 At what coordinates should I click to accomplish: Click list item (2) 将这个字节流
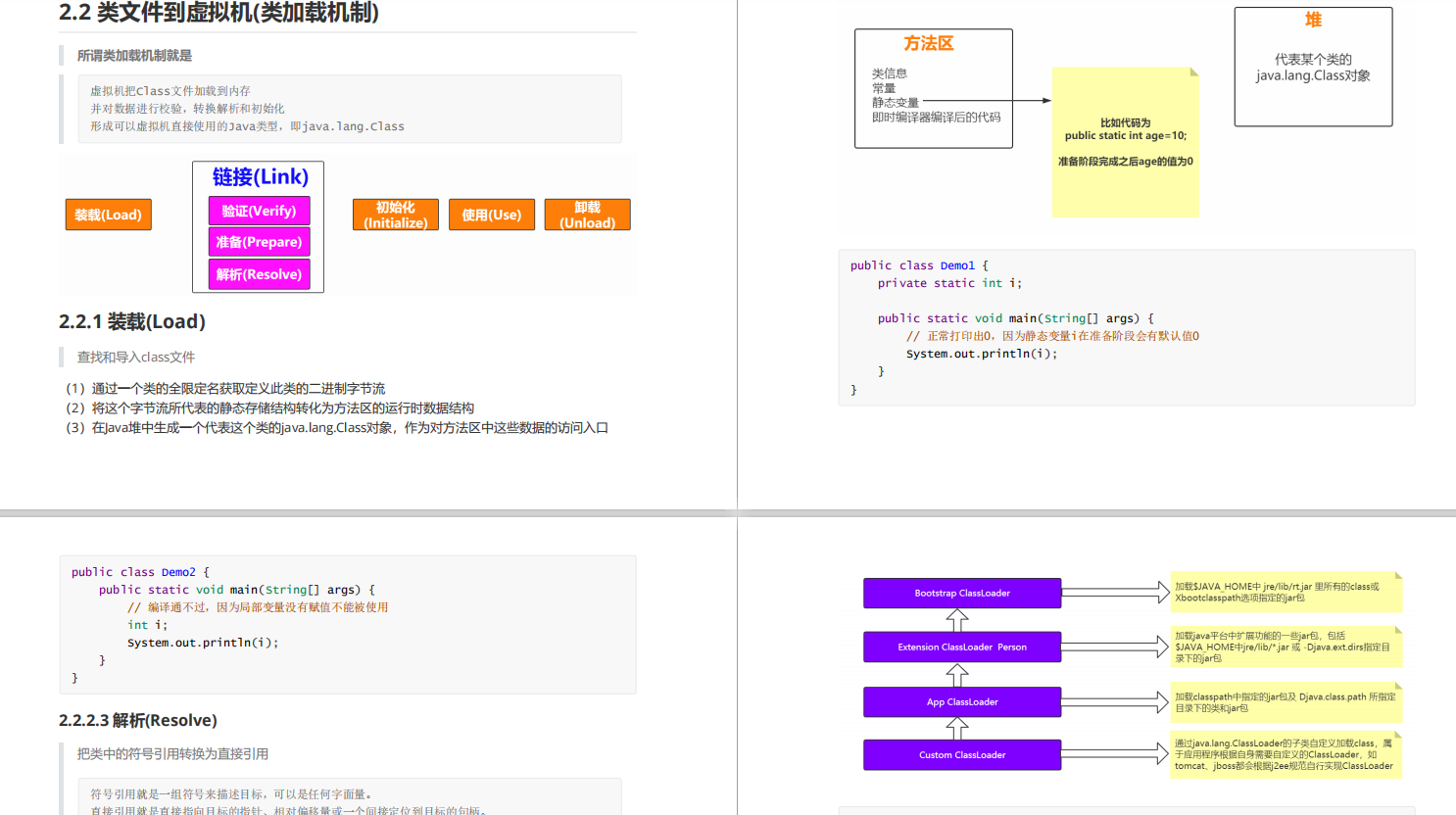click(269, 408)
